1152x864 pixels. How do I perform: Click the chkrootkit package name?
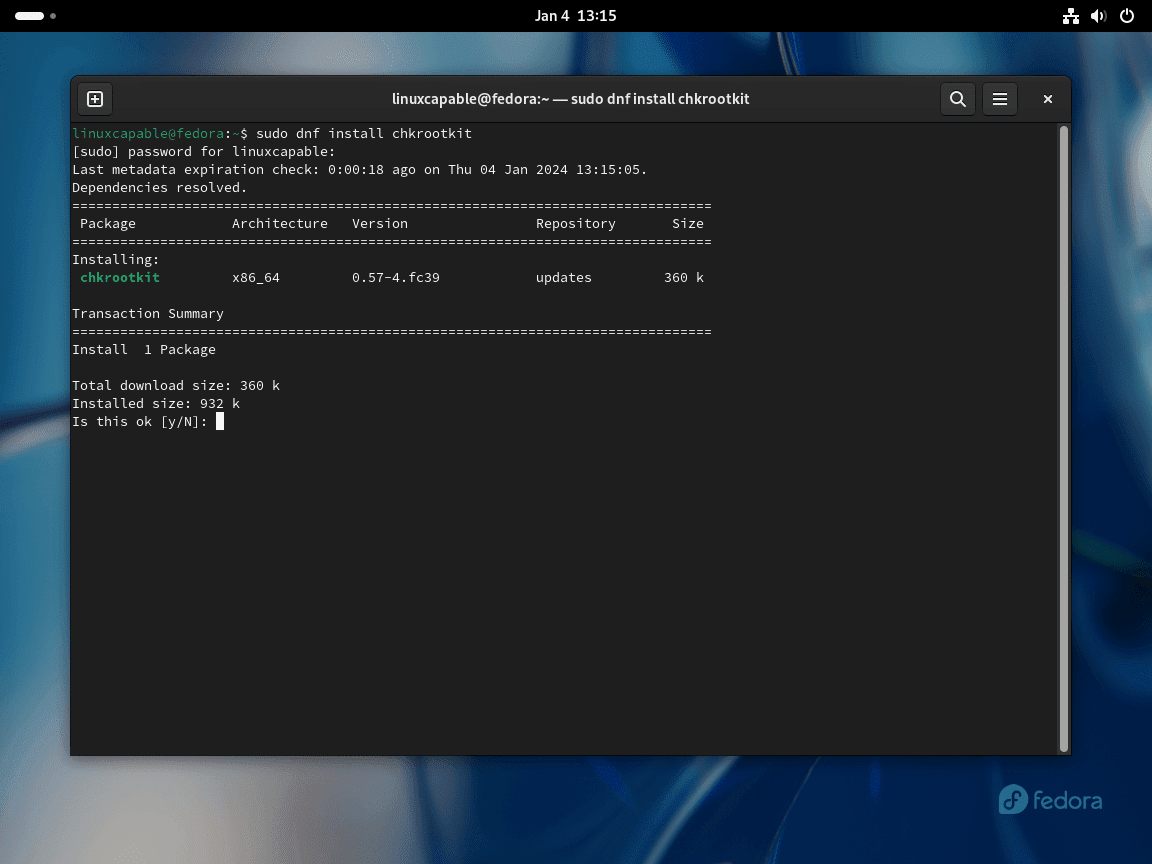pyautogui.click(x=119, y=277)
